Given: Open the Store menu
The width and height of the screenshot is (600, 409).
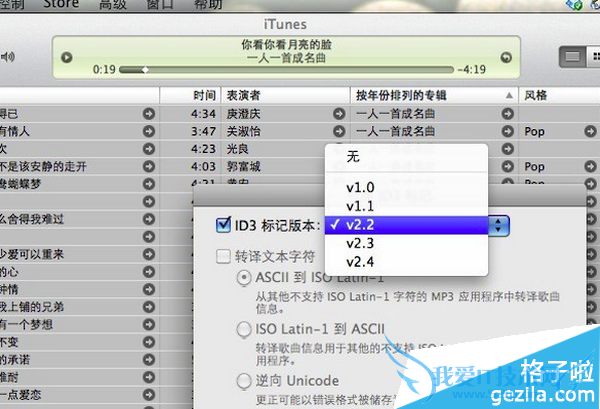Looking at the screenshot, I should point(61,4).
